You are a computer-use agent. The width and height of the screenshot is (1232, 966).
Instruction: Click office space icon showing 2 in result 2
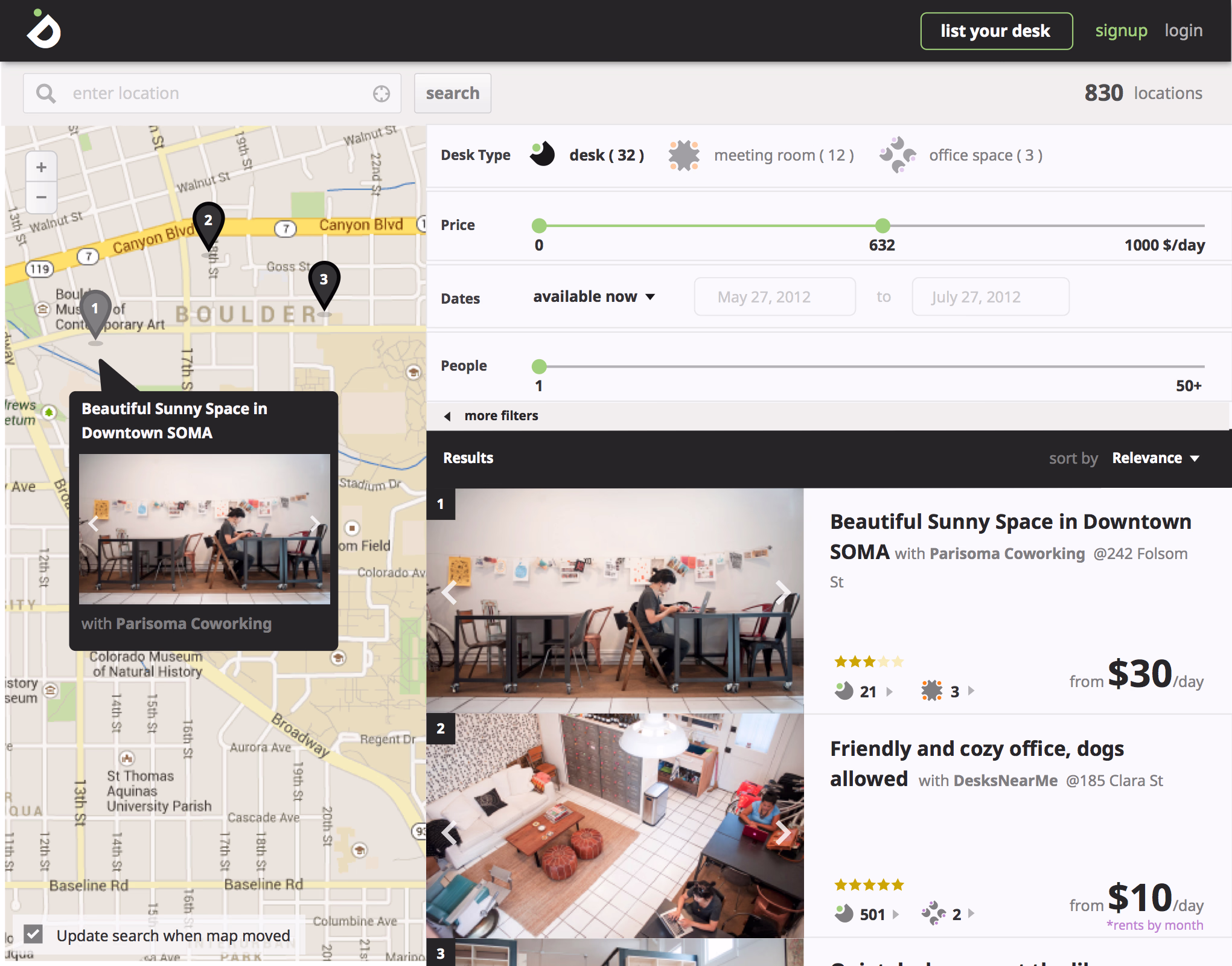tap(933, 913)
